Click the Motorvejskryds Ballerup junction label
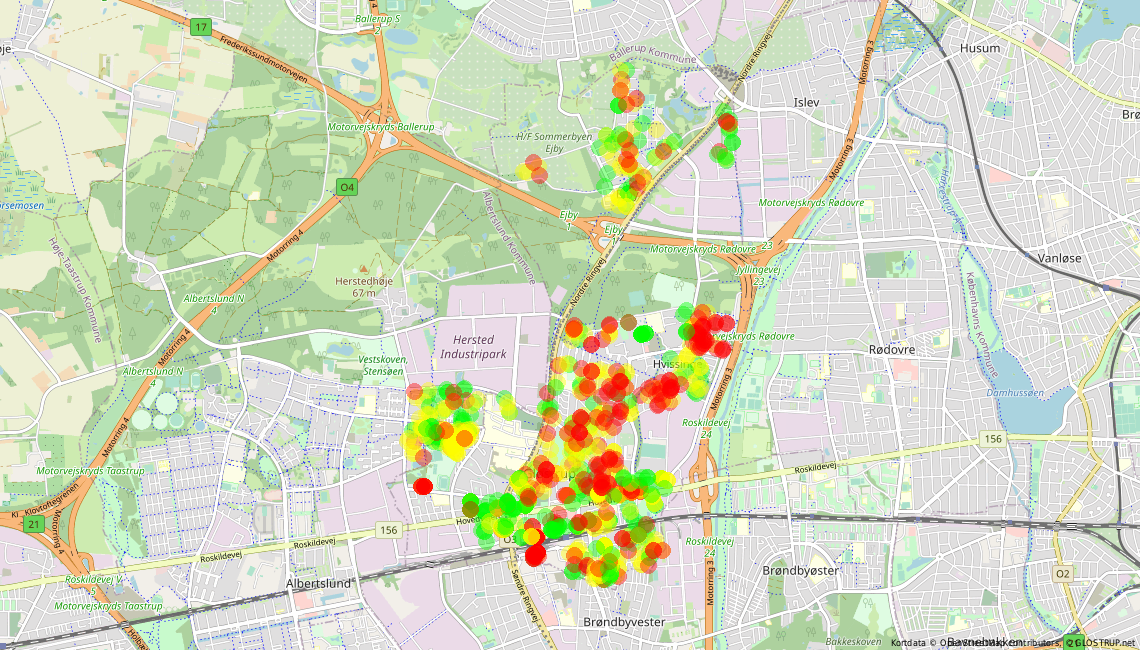 [380, 127]
